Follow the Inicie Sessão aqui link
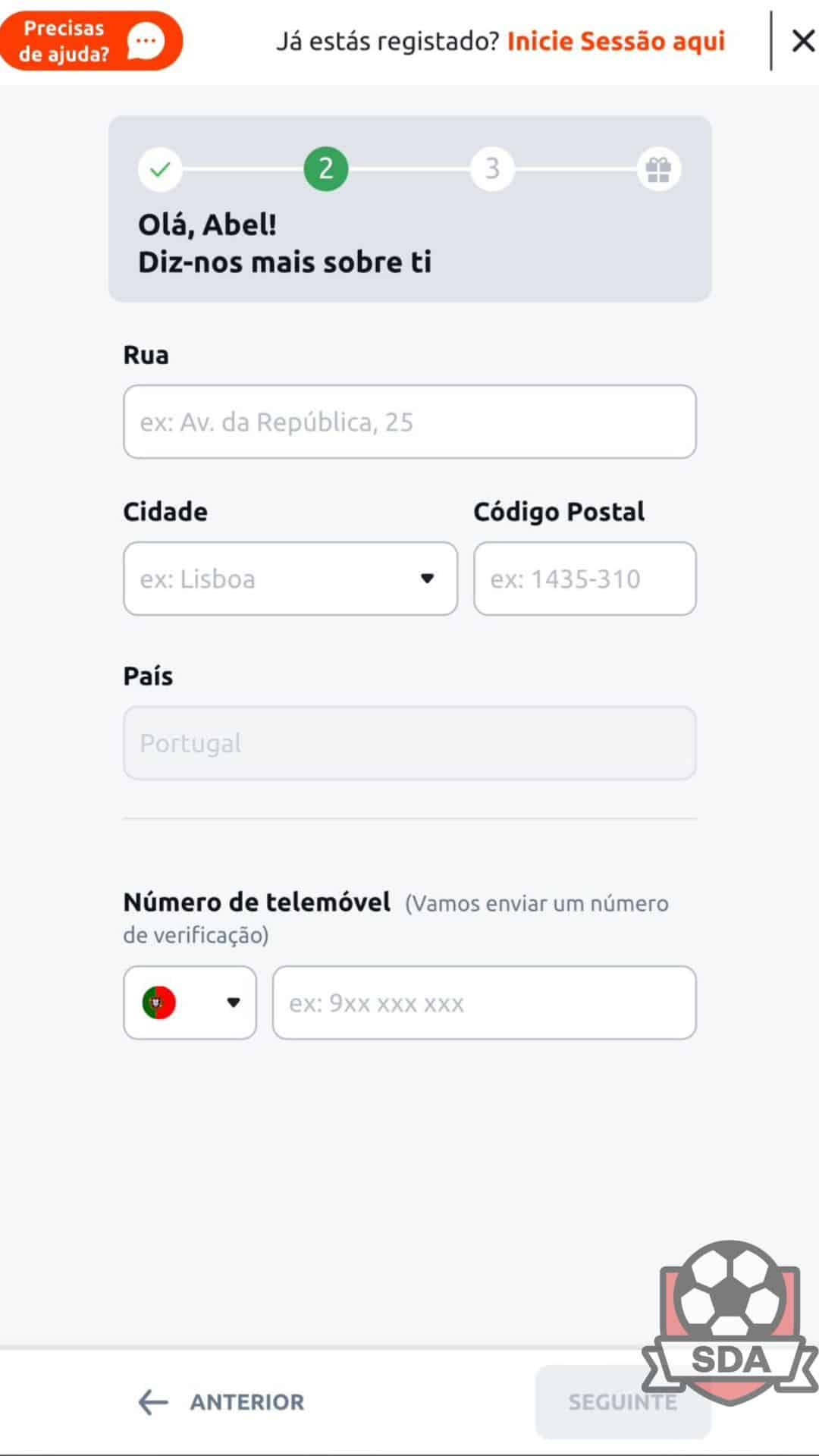 coord(616,41)
